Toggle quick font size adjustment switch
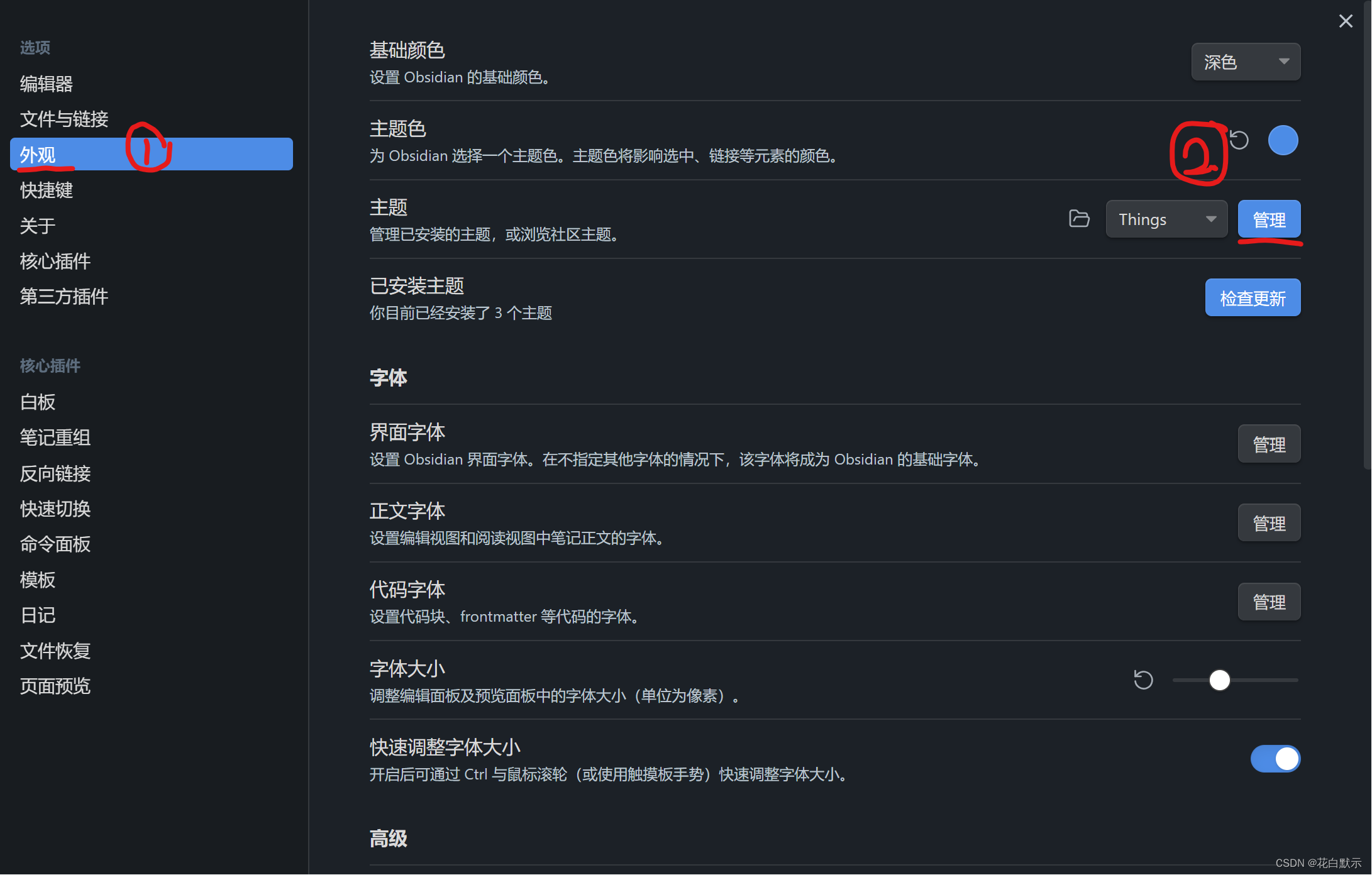Image resolution: width=1372 pixels, height=875 pixels. (x=1275, y=759)
